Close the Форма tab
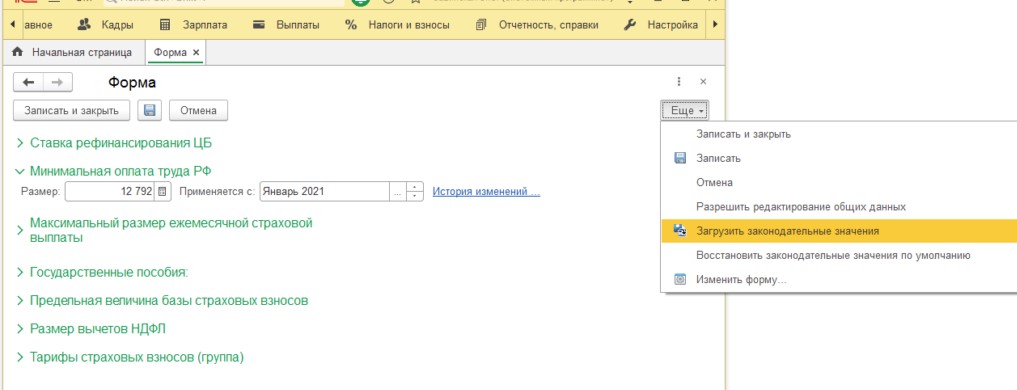This screenshot has width=1017, height=390. pyautogui.click(x=197, y=53)
